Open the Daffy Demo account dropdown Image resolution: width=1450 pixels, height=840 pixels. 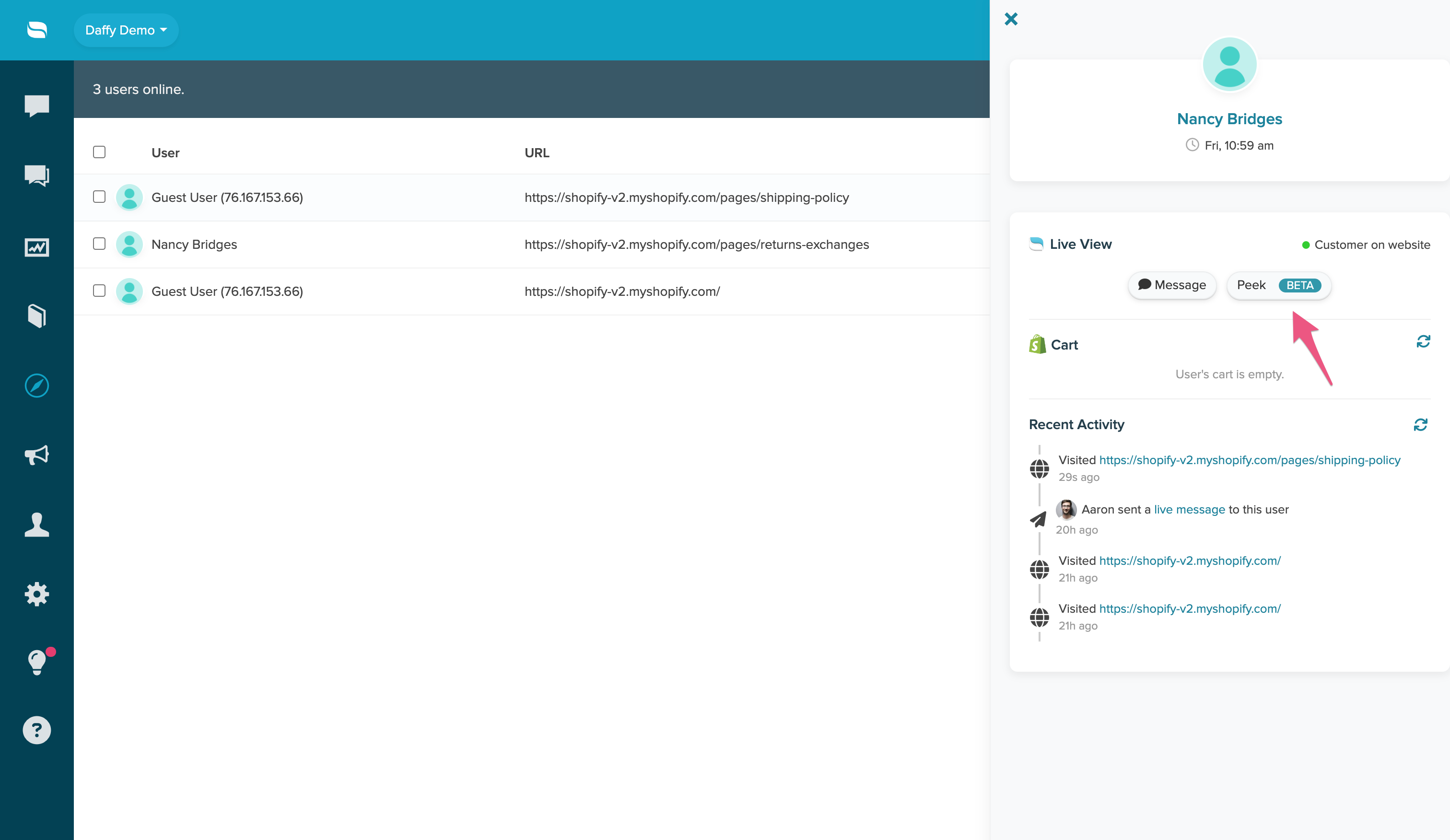(x=126, y=30)
